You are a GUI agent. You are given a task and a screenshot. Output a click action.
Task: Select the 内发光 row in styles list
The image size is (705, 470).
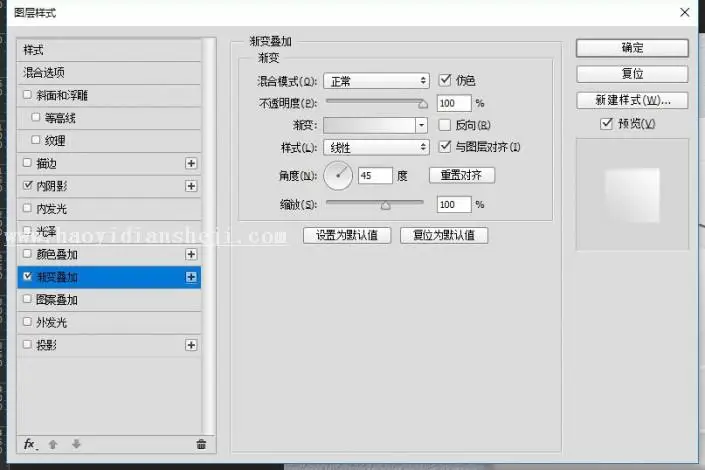[x=109, y=209]
